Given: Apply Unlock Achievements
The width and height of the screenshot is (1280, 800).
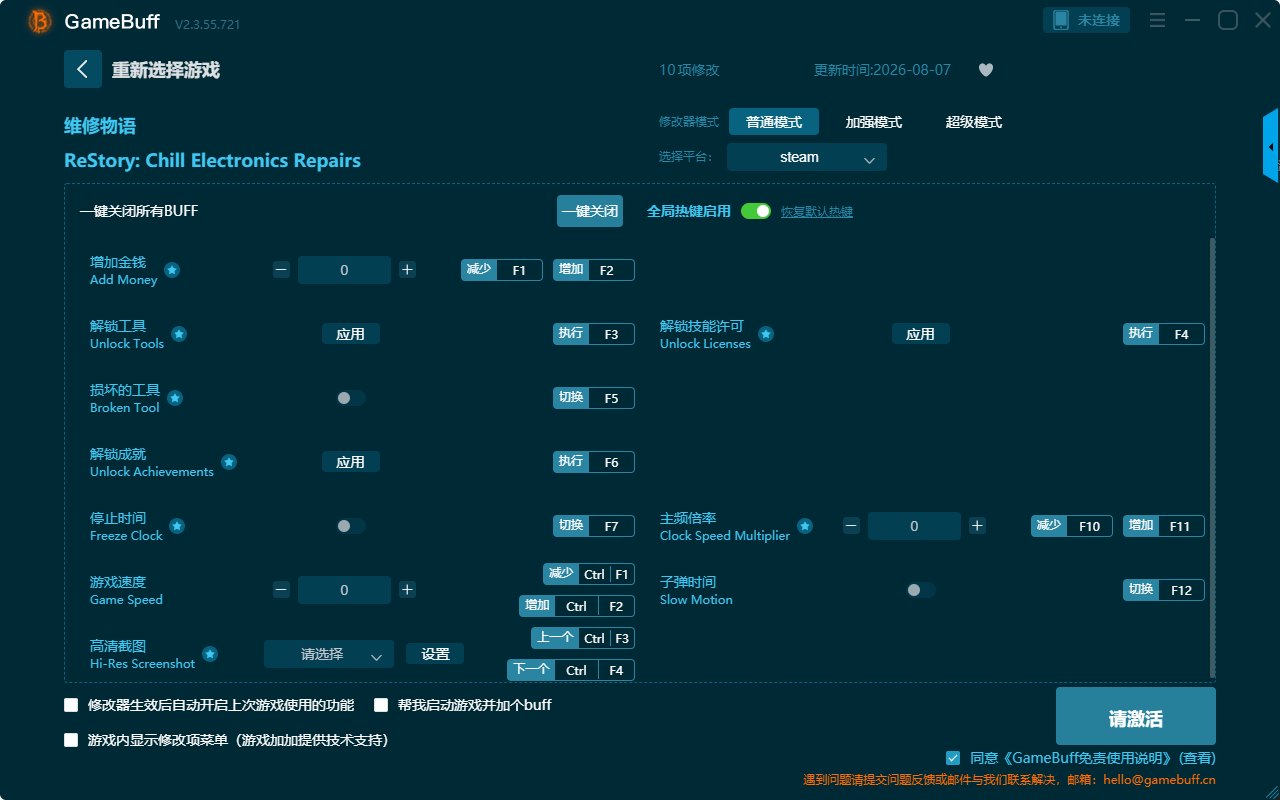Looking at the screenshot, I should 351,462.
